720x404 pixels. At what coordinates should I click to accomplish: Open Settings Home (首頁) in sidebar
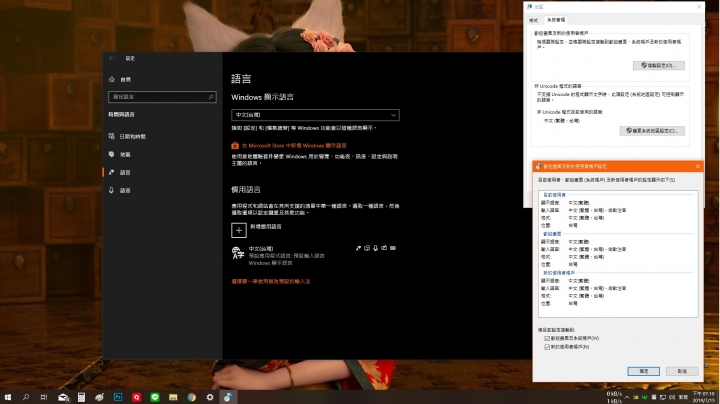[x=120, y=79]
